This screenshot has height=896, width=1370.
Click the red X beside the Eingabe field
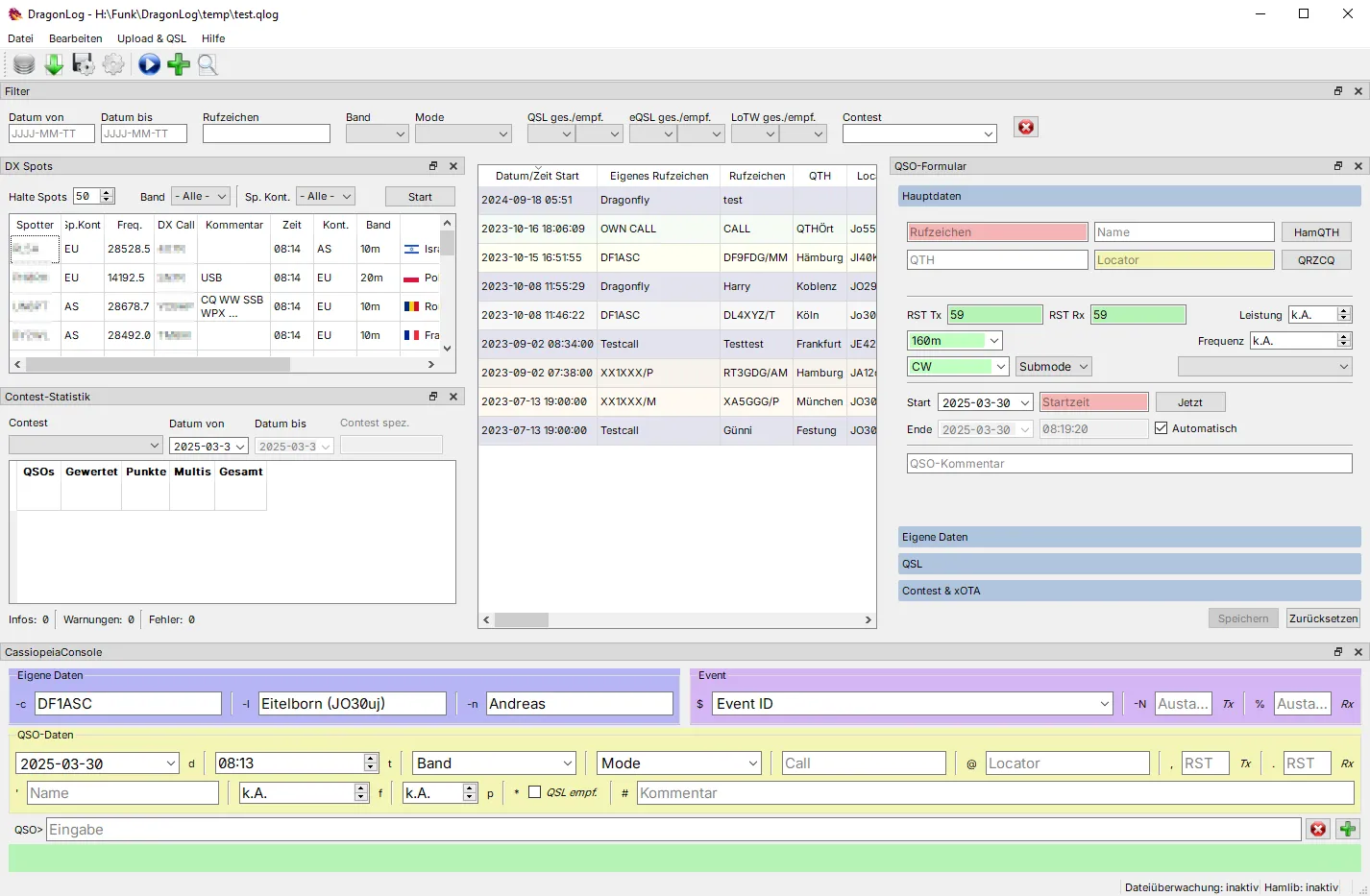click(1318, 829)
